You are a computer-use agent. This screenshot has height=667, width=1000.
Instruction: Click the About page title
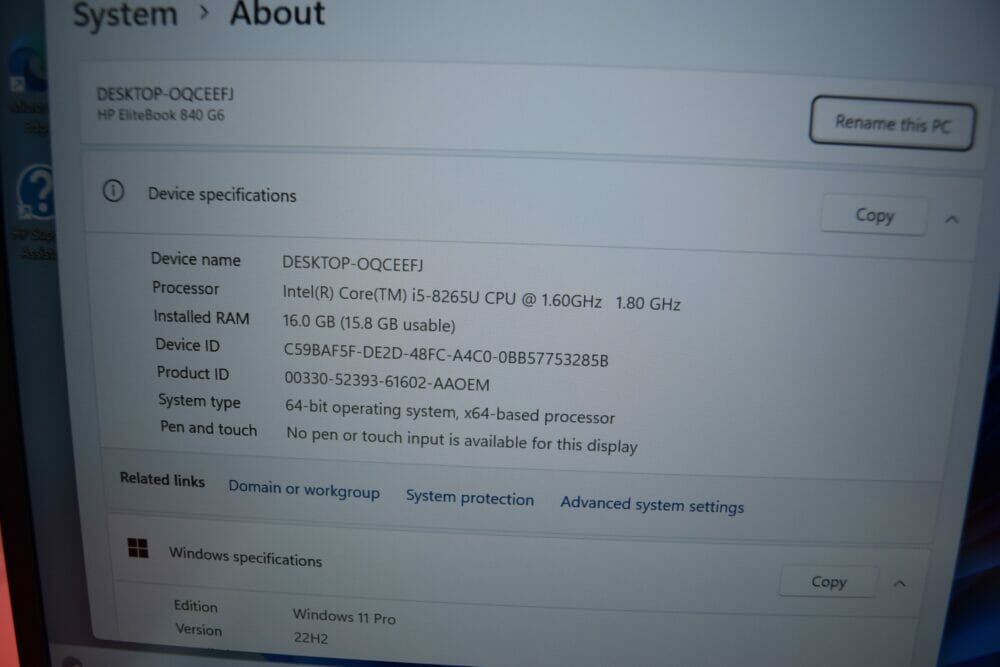(277, 13)
